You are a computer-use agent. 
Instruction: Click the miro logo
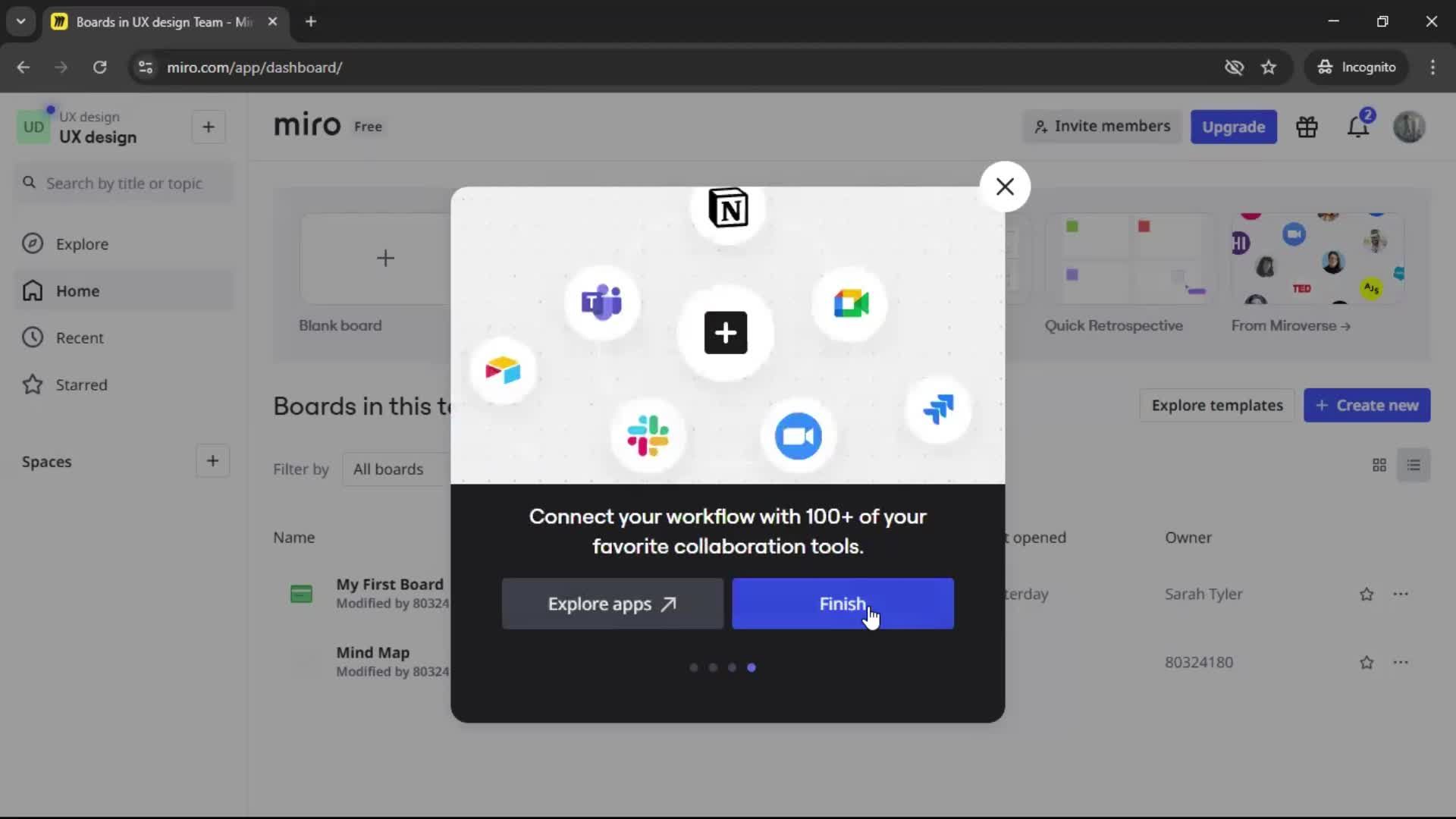pyautogui.click(x=307, y=125)
